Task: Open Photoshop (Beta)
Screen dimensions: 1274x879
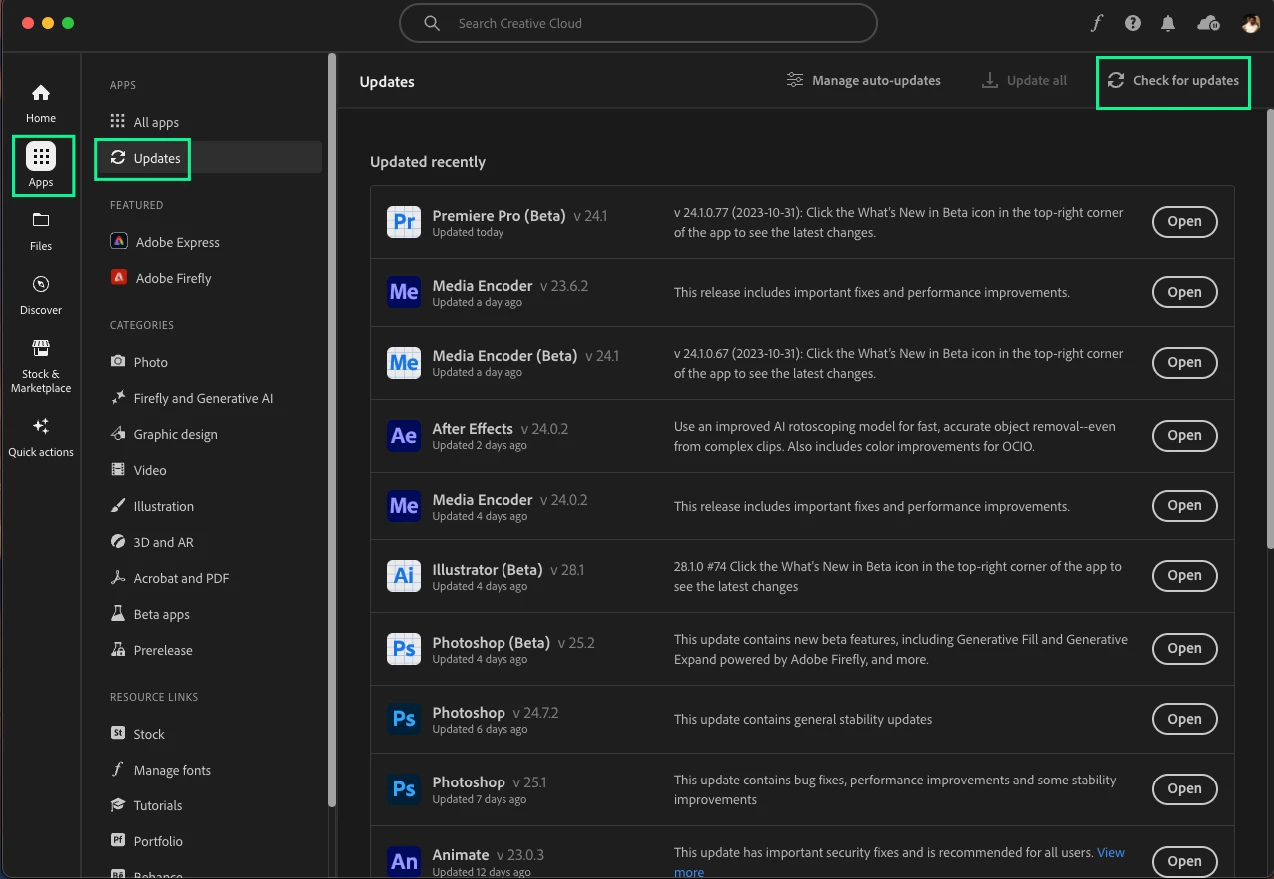Action: click(x=1184, y=648)
